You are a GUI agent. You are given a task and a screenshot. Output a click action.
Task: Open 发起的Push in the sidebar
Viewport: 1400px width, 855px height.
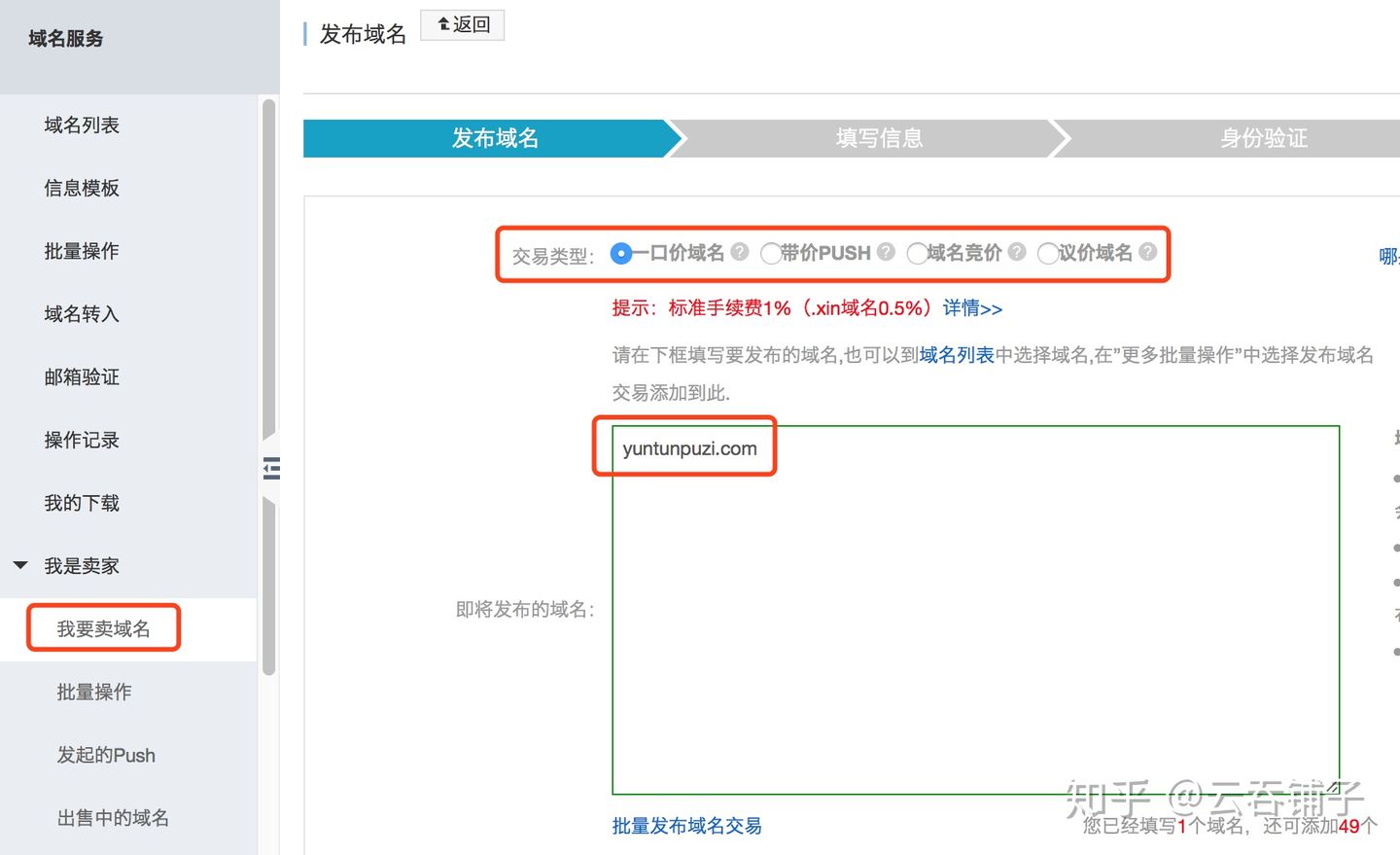tap(106, 755)
